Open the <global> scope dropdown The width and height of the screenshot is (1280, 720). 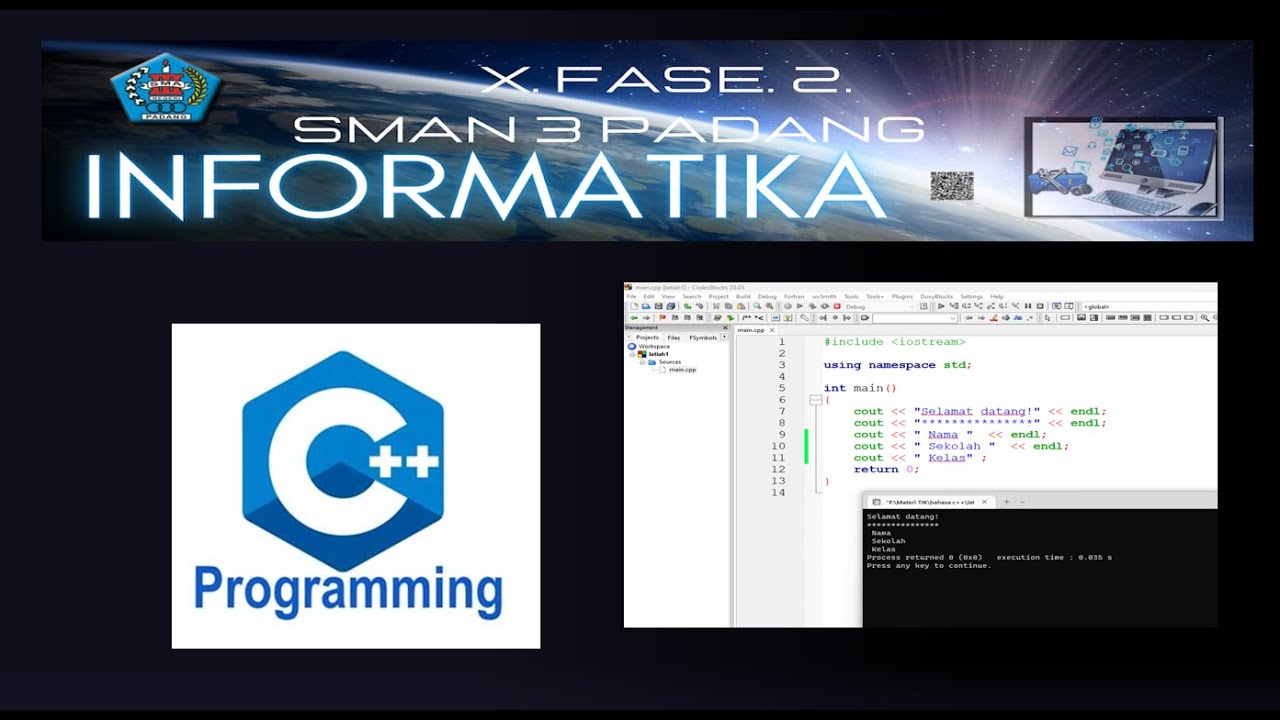[1150, 306]
